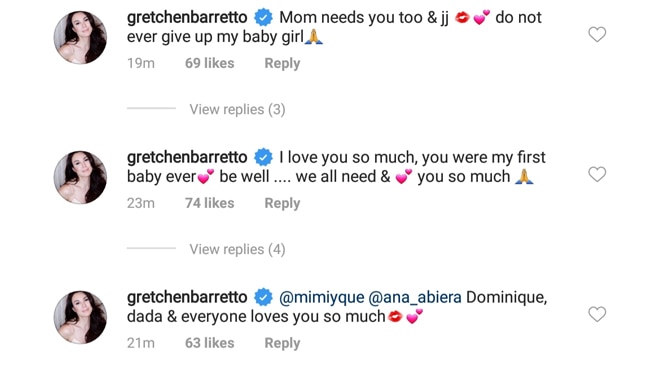660x368 pixels.
Task: View the 69 likes list
Action: pos(210,63)
